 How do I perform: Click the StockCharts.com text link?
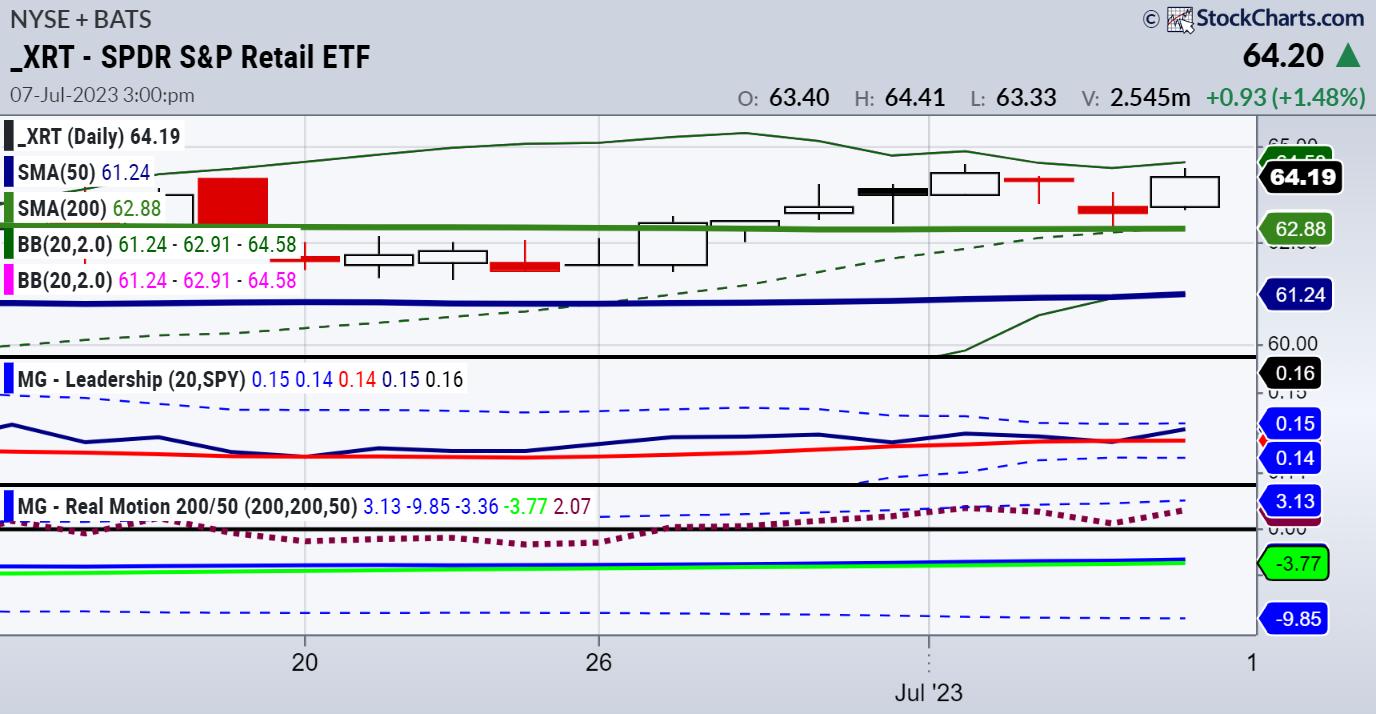(1281, 18)
